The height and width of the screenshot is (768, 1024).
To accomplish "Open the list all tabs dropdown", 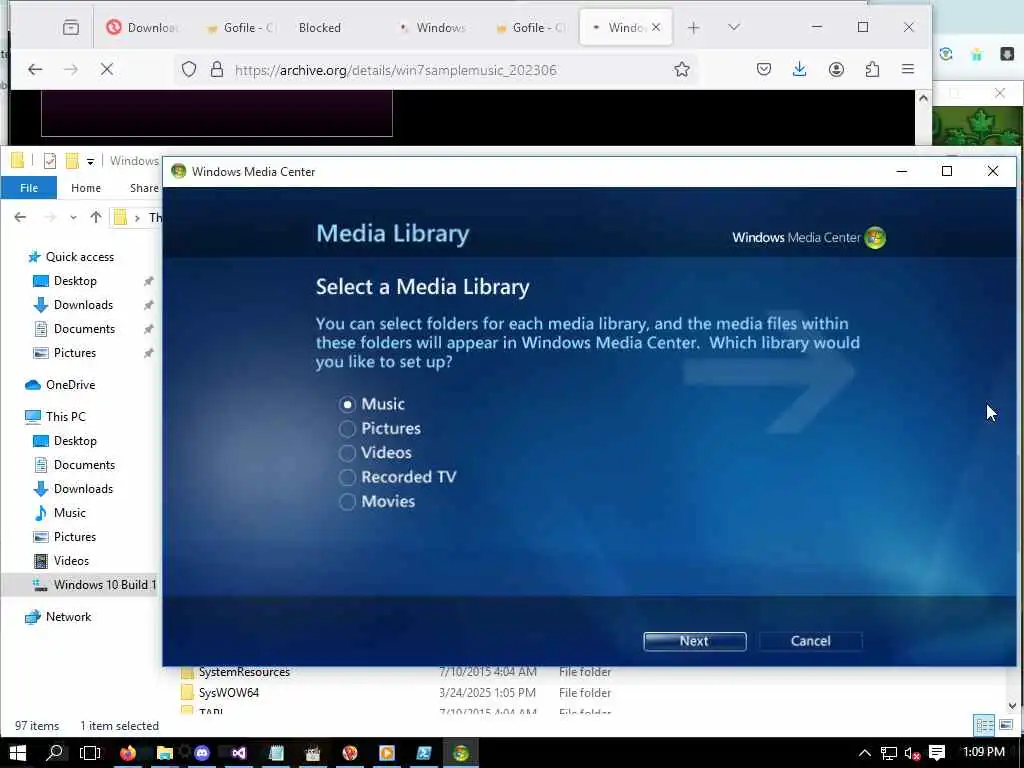I will point(734,27).
